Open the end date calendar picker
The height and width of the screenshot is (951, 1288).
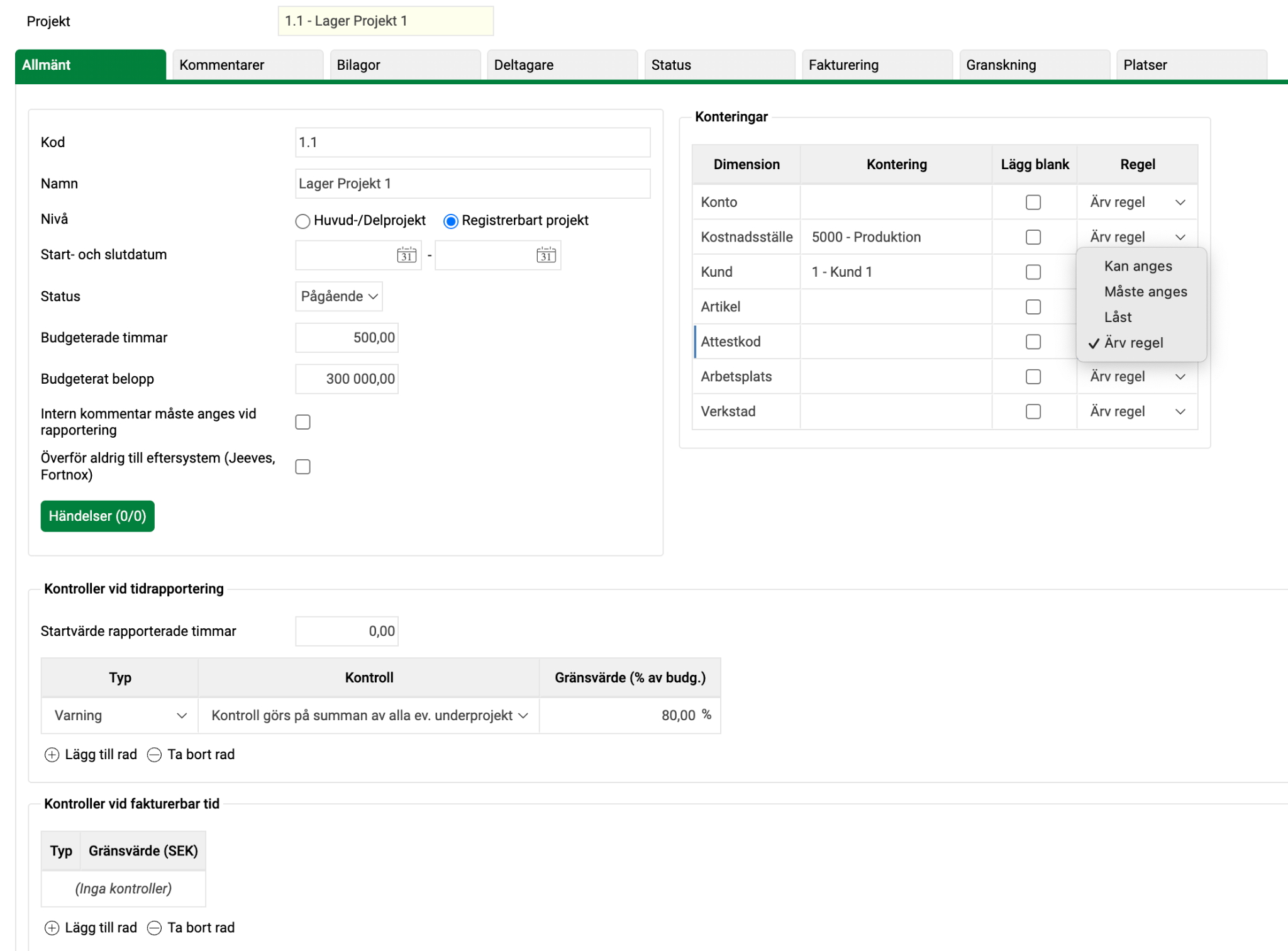546,255
